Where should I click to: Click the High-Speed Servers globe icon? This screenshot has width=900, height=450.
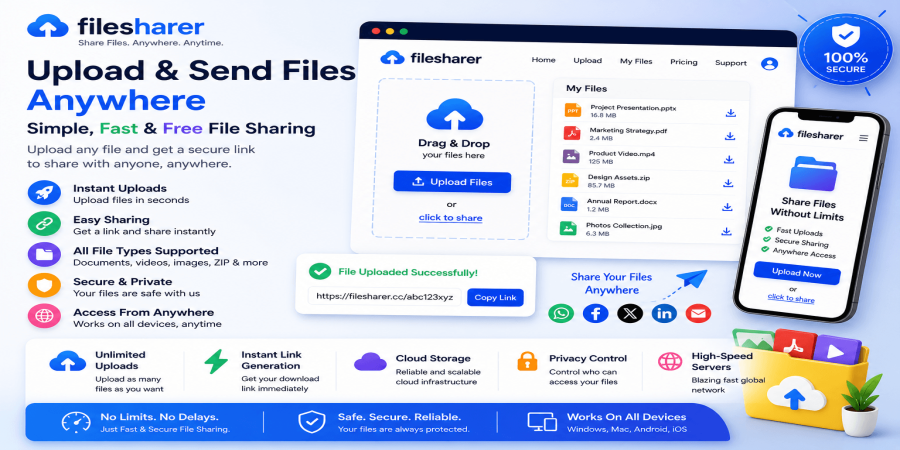click(670, 361)
